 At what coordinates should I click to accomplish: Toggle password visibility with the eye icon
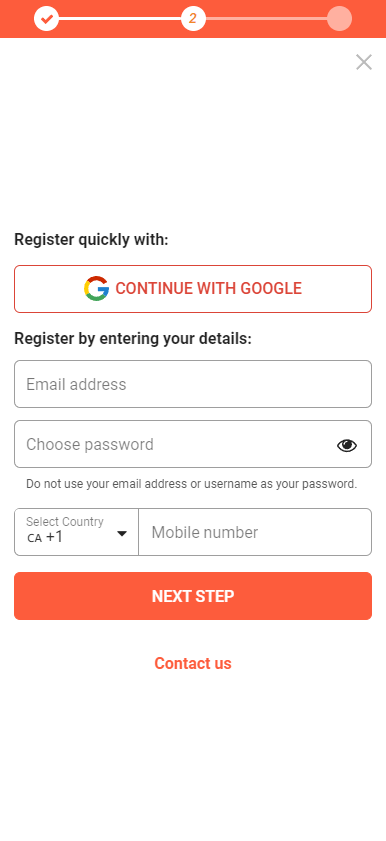(x=347, y=445)
